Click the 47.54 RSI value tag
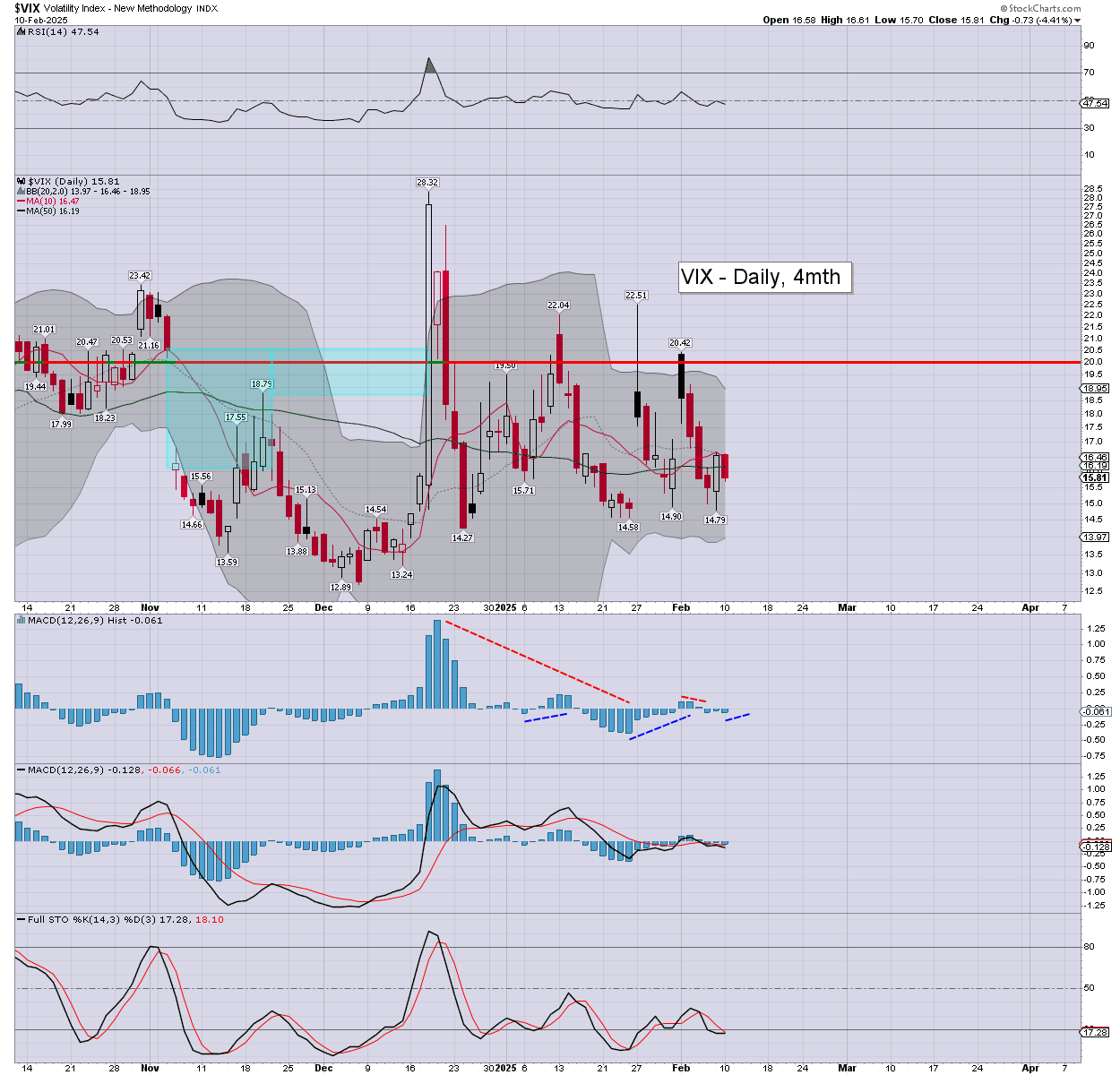1120x1075 pixels. coord(1095,104)
